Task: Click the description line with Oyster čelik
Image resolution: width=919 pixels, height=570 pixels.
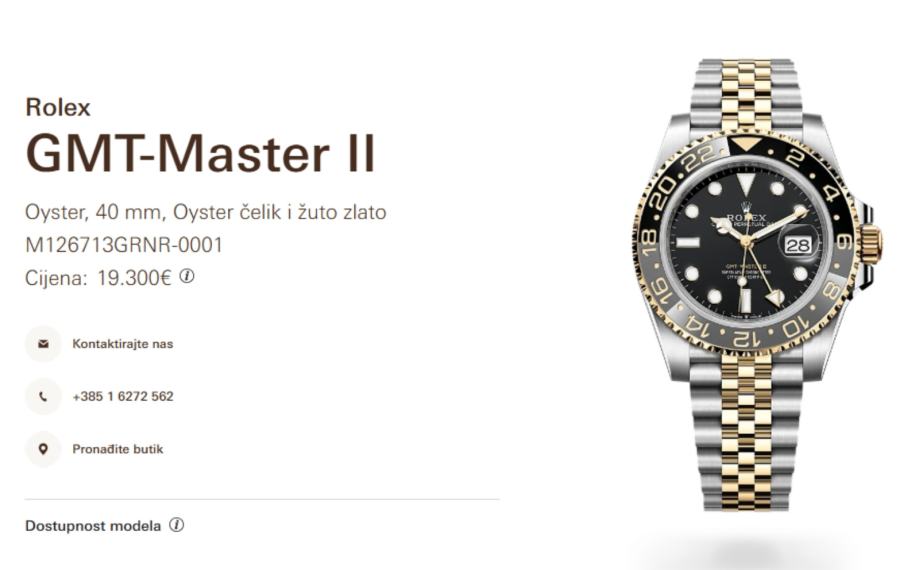Action: [205, 212]
